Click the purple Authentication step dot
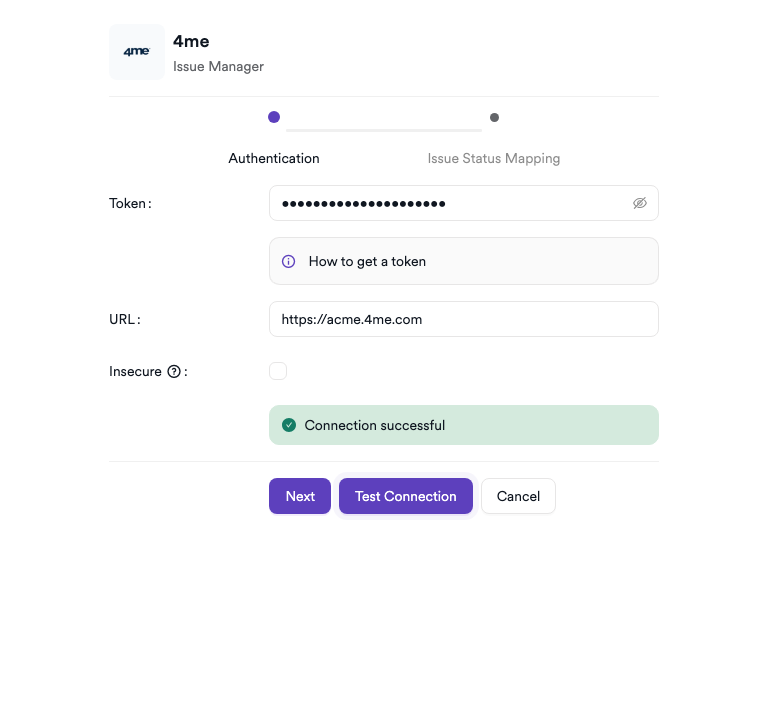The width and height of the screenshot is (768, 720). 274,117
